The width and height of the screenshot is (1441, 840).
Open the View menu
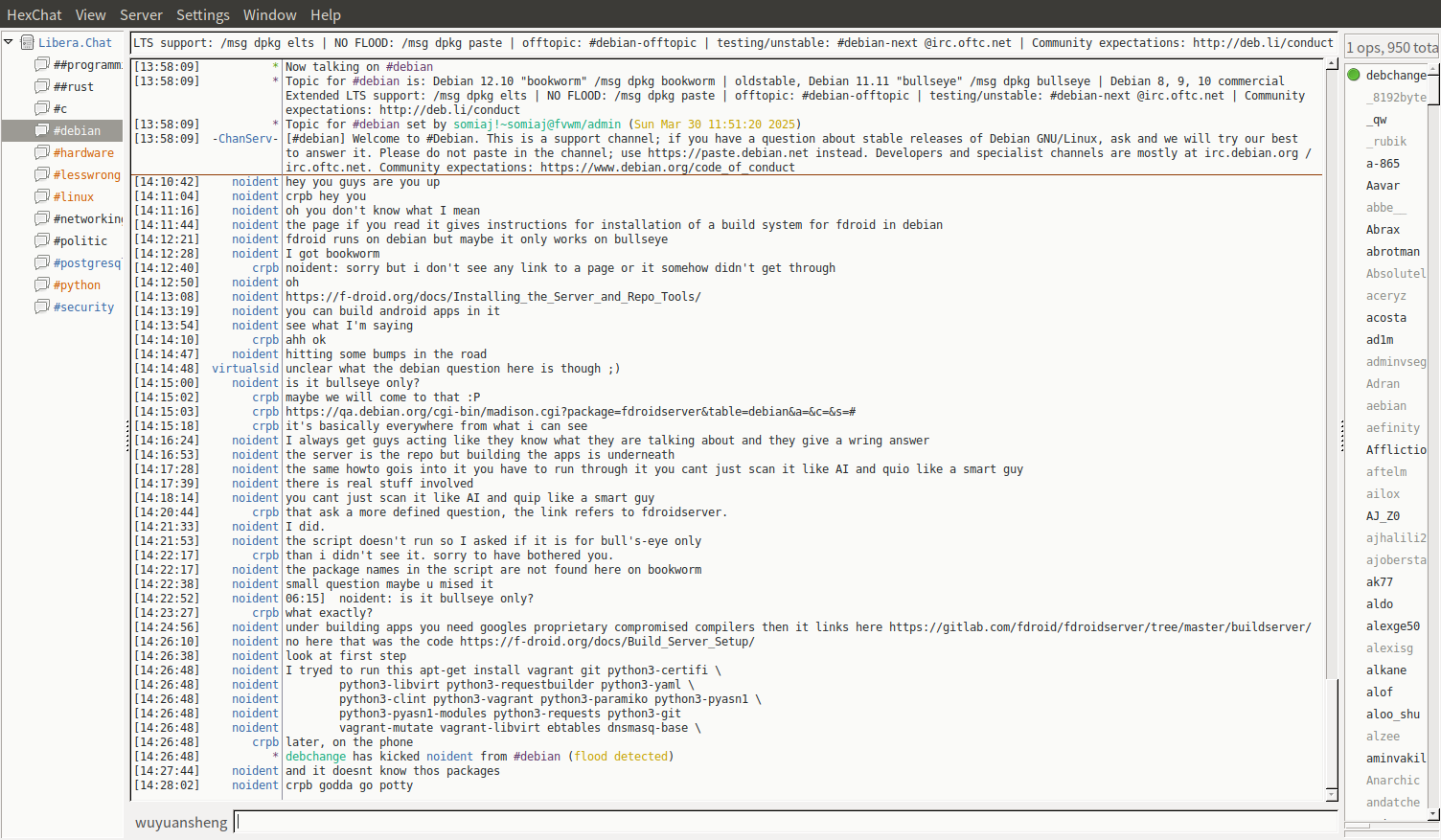point(91,14)
